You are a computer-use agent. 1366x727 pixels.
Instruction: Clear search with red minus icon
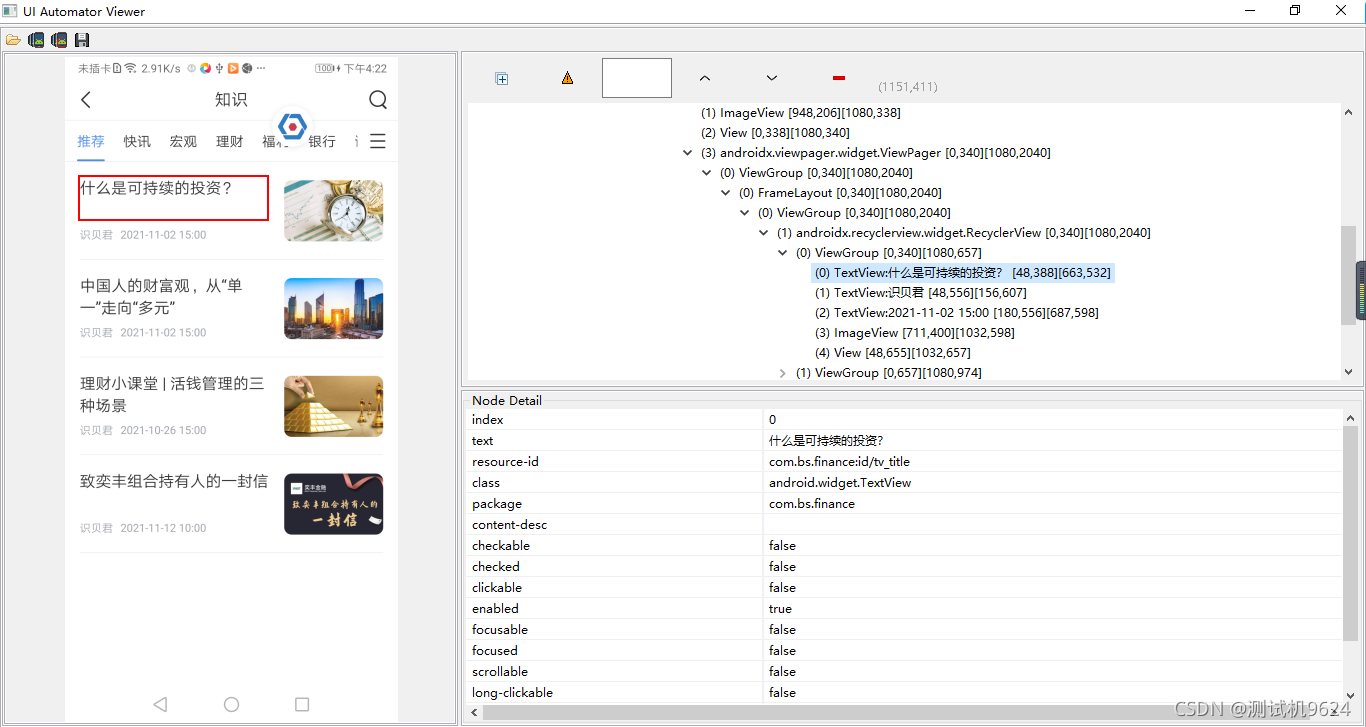pyautogui.click(x=839, y=77)
